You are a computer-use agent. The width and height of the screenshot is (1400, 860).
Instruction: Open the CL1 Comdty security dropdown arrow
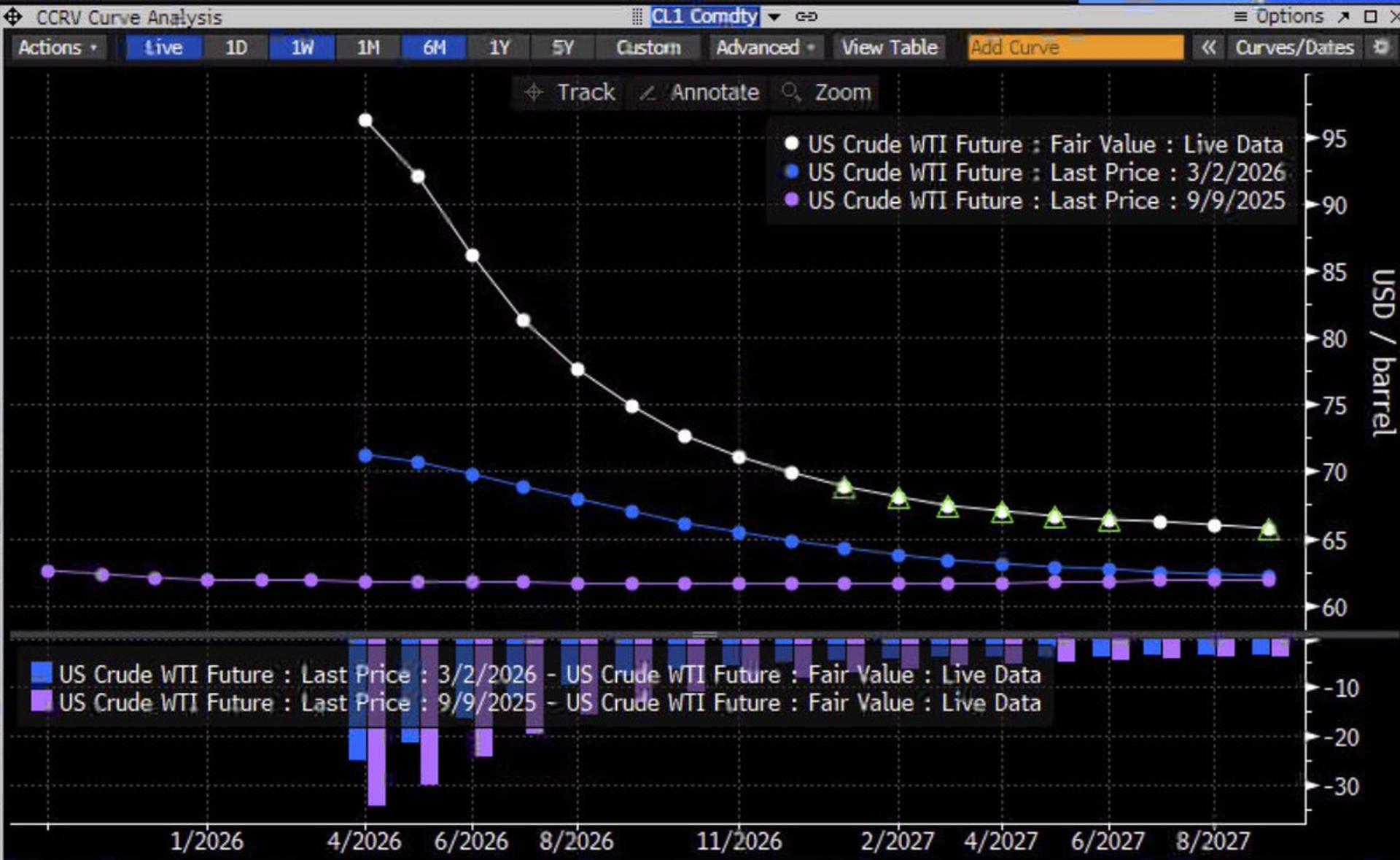tap(774, 16)
